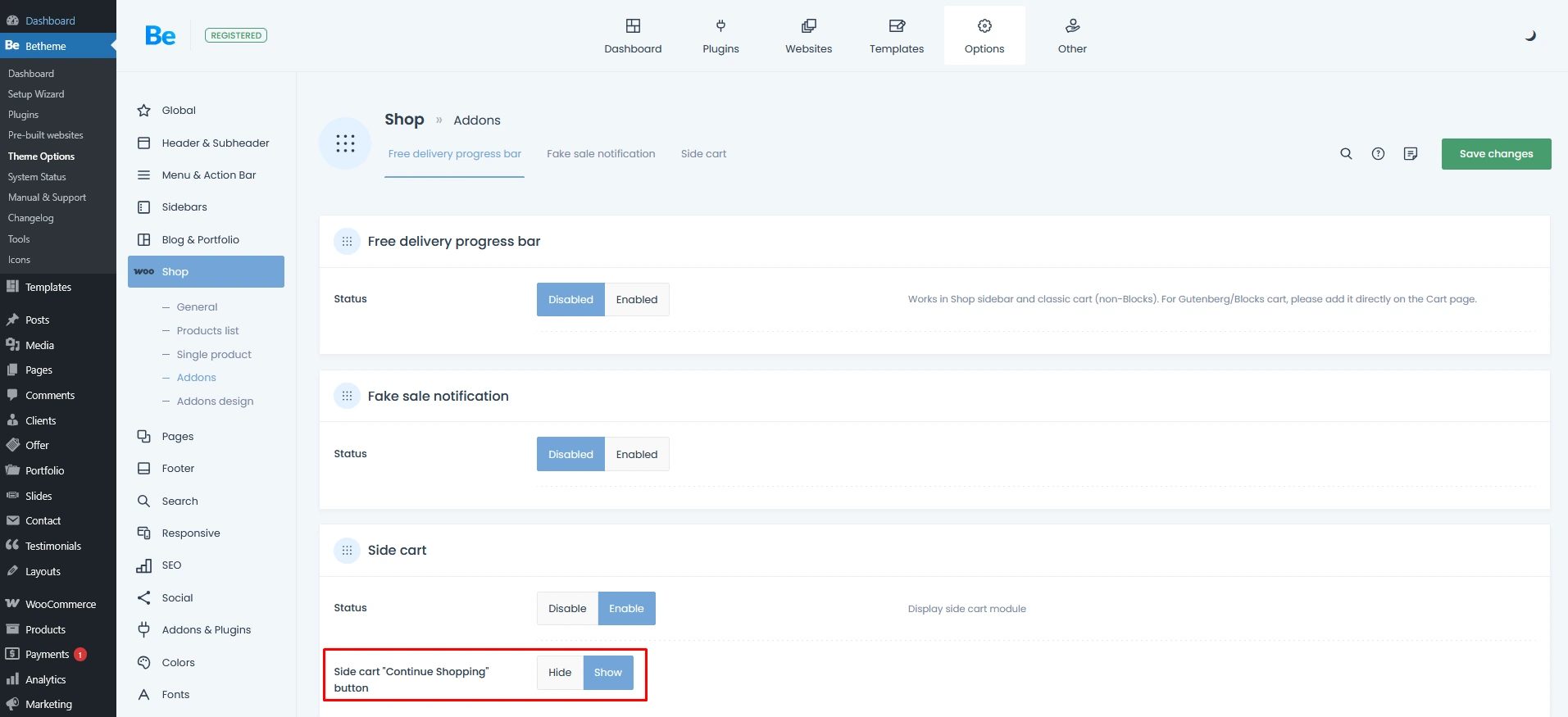1568x717 pixels.
Task: Click the notes icon beside Save changes
Action: 1410,154
